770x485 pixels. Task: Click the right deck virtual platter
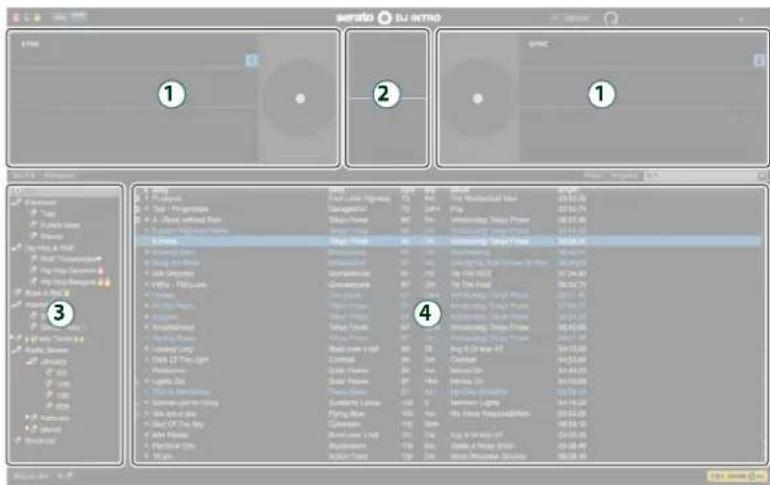click(477, 99)
